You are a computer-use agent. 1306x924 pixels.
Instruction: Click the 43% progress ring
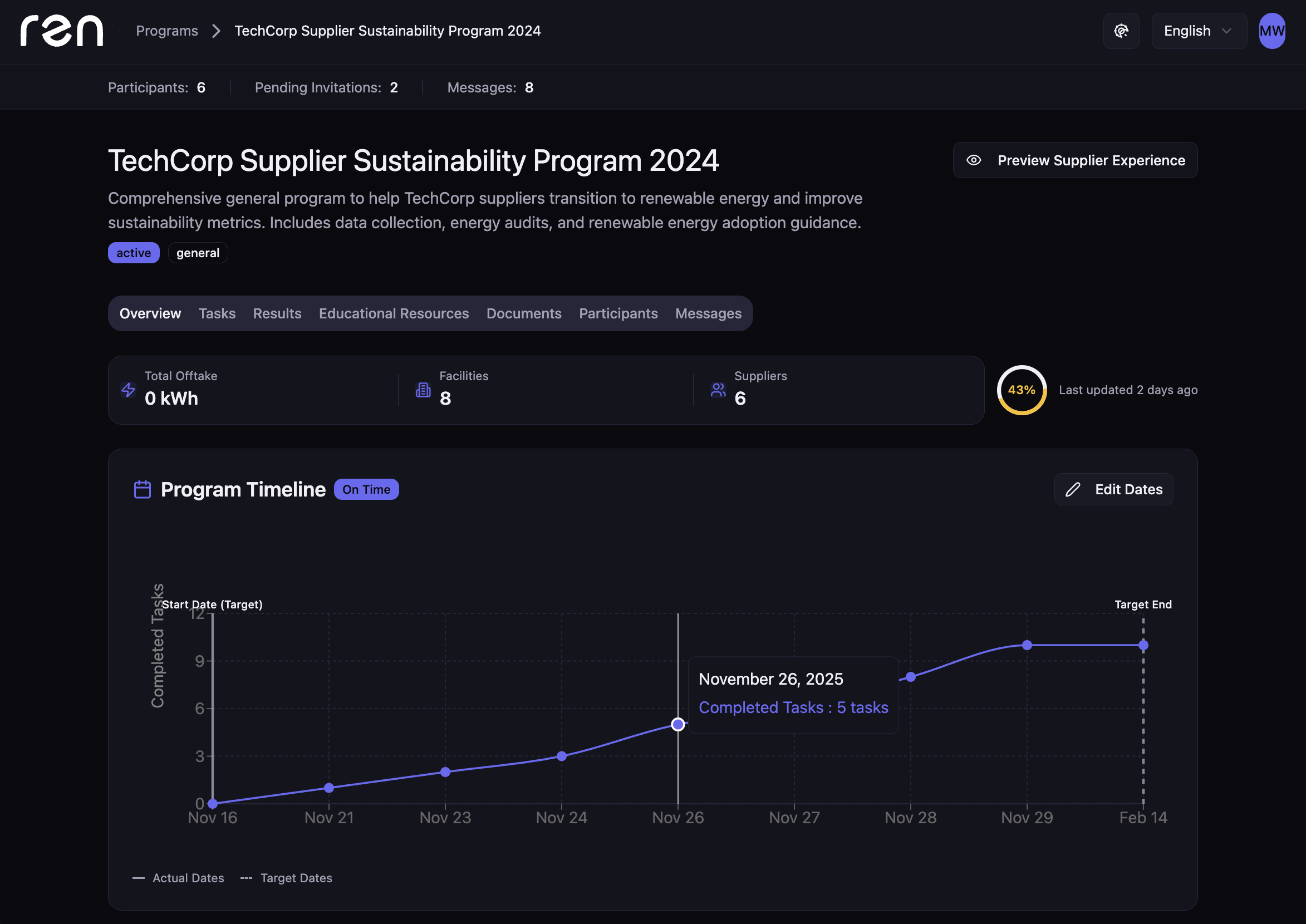(1022, 390)
